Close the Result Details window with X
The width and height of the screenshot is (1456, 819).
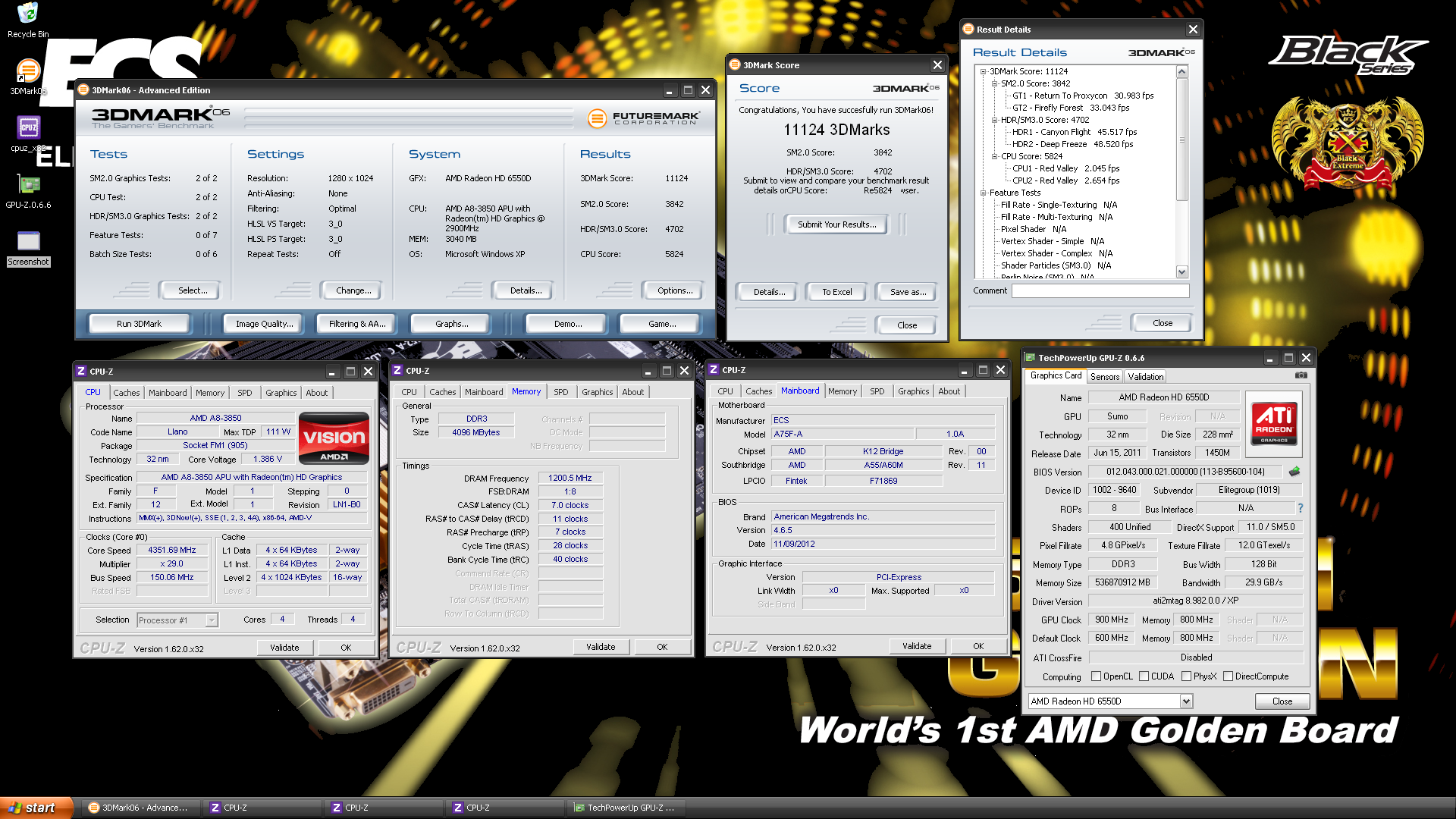click(x=1193, y=30)
